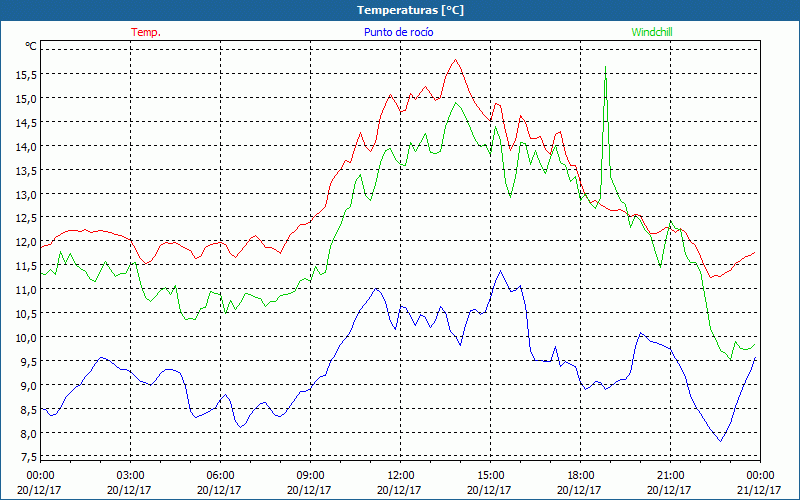Click the 12,5 y-axis value
Image resolution: width=800 pixels, height=500 pixels.
pyautogui.click(x=26, y=218)
